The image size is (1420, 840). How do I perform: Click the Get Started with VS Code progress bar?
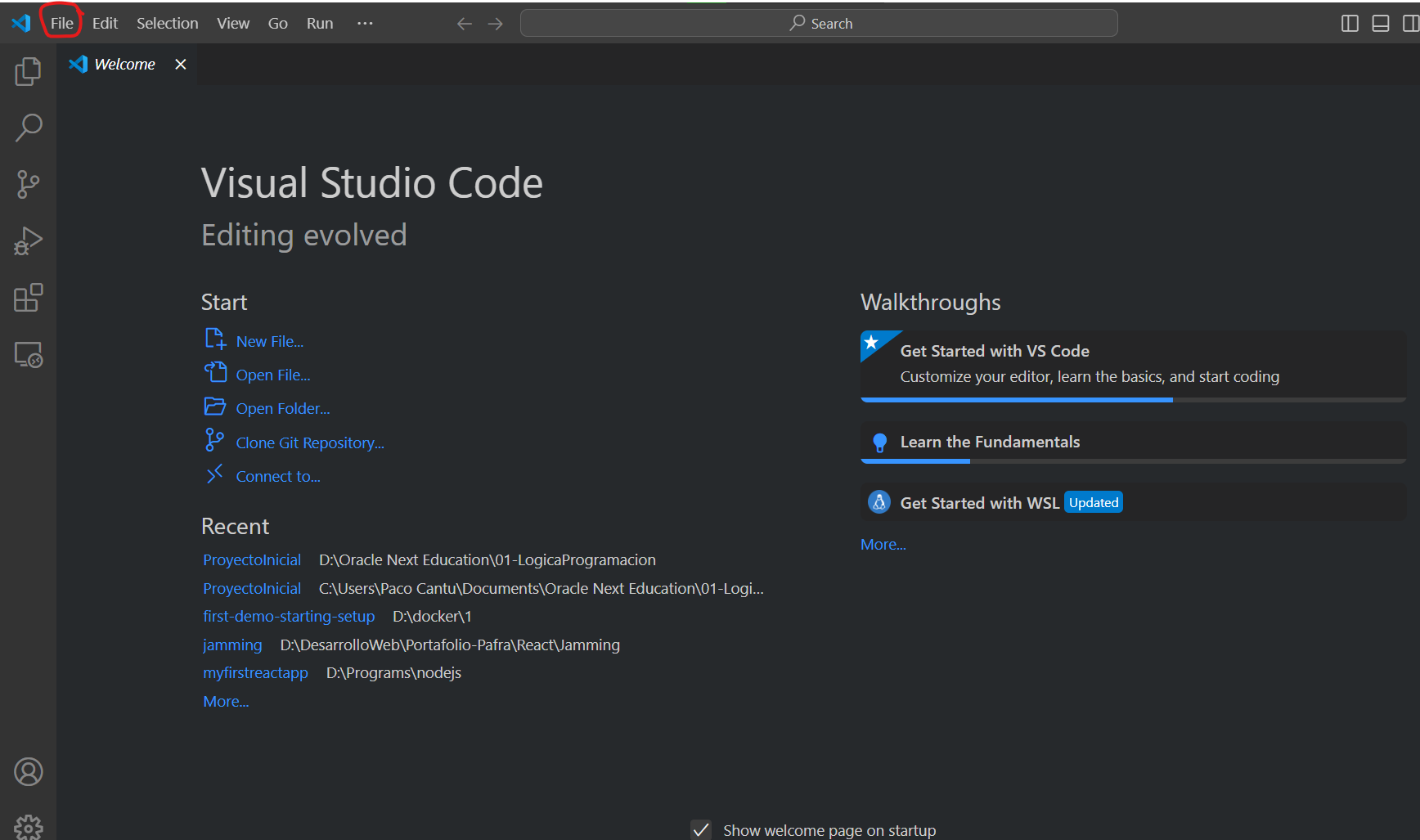pyautogui.click(x=1133, y=400)
